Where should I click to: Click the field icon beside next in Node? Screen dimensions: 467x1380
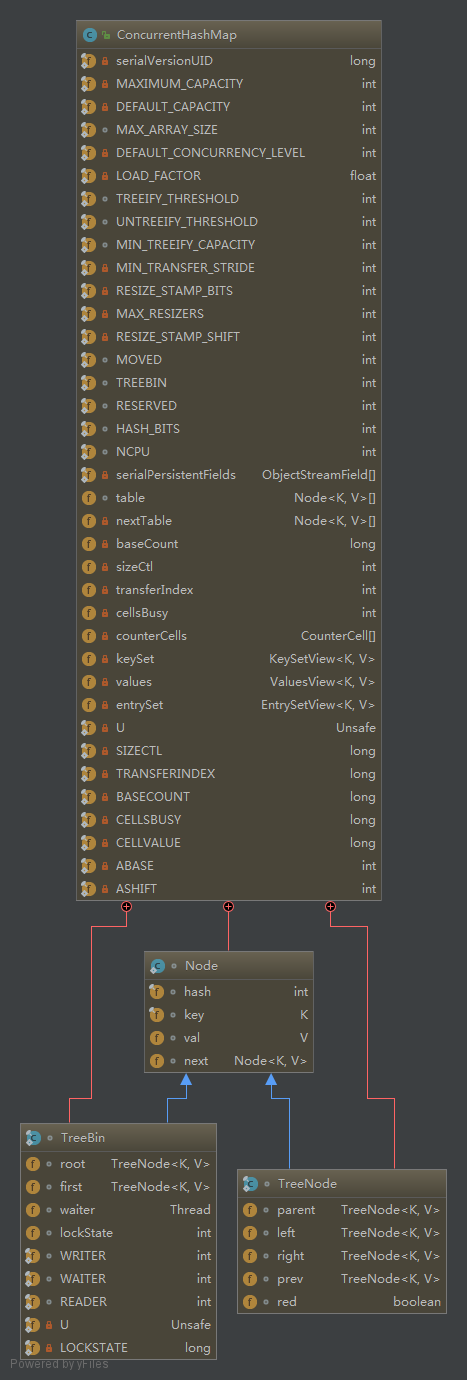[156, 1061]
